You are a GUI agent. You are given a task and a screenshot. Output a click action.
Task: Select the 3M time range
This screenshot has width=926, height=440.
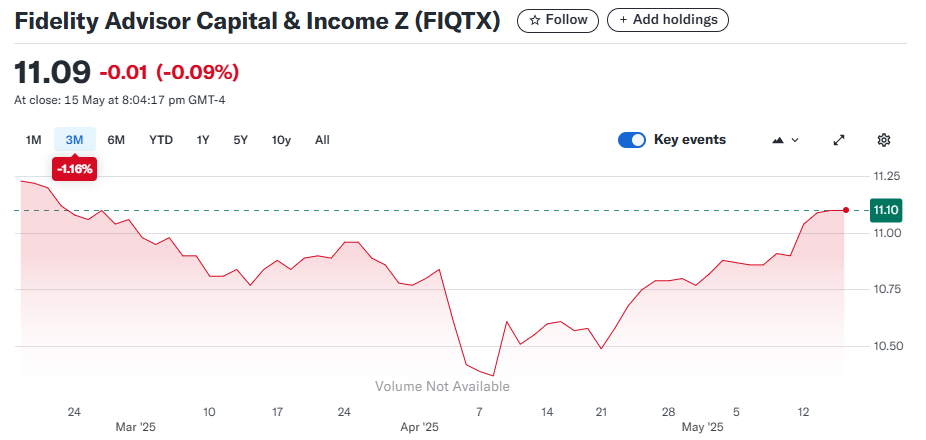click(x=74, y=140)
